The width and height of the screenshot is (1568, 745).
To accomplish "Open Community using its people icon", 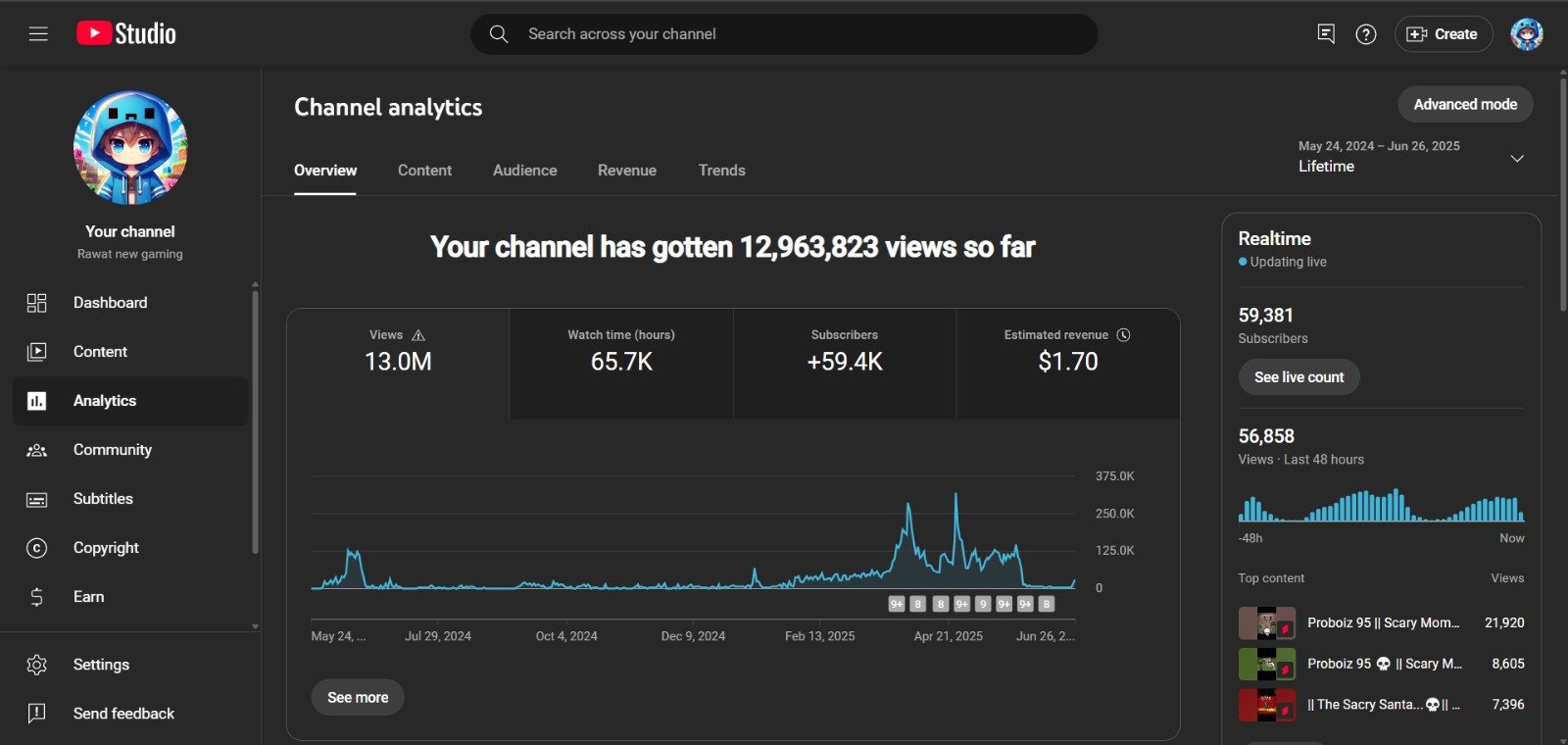I will (36, 450).
